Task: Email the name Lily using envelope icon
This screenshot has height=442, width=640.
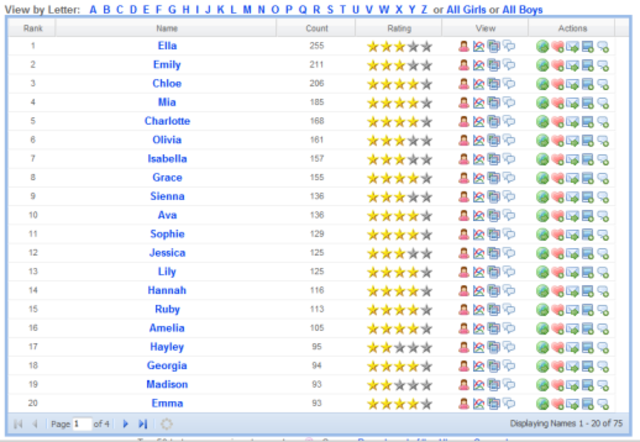Action: click(573, 272)
